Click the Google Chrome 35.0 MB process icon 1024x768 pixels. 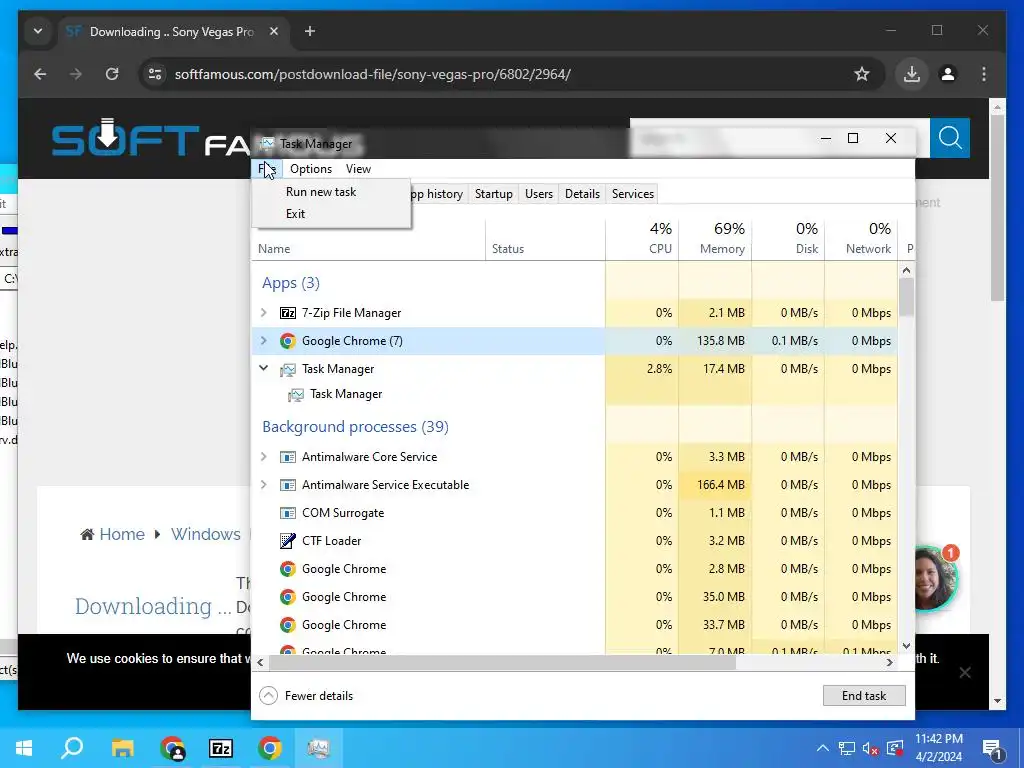pos(287,597)
